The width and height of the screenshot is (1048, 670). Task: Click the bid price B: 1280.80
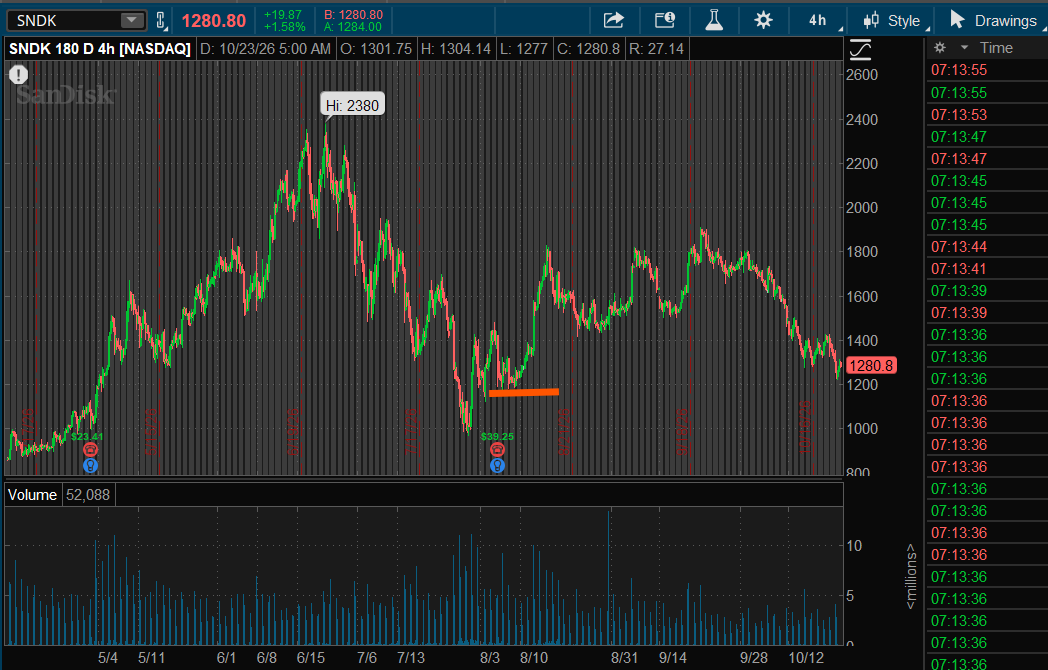click(x=354, y=15)
